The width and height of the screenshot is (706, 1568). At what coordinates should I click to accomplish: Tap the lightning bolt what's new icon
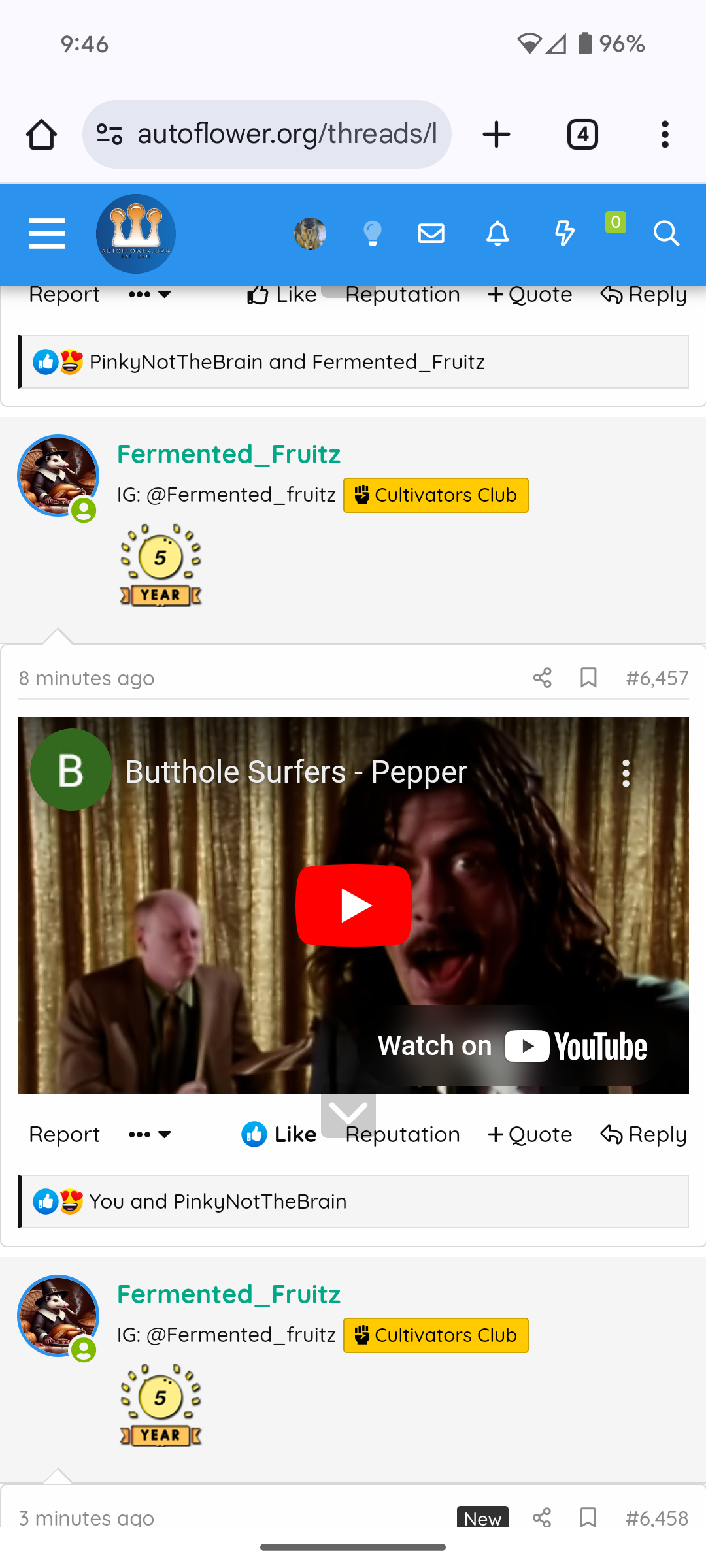(564, 233)
